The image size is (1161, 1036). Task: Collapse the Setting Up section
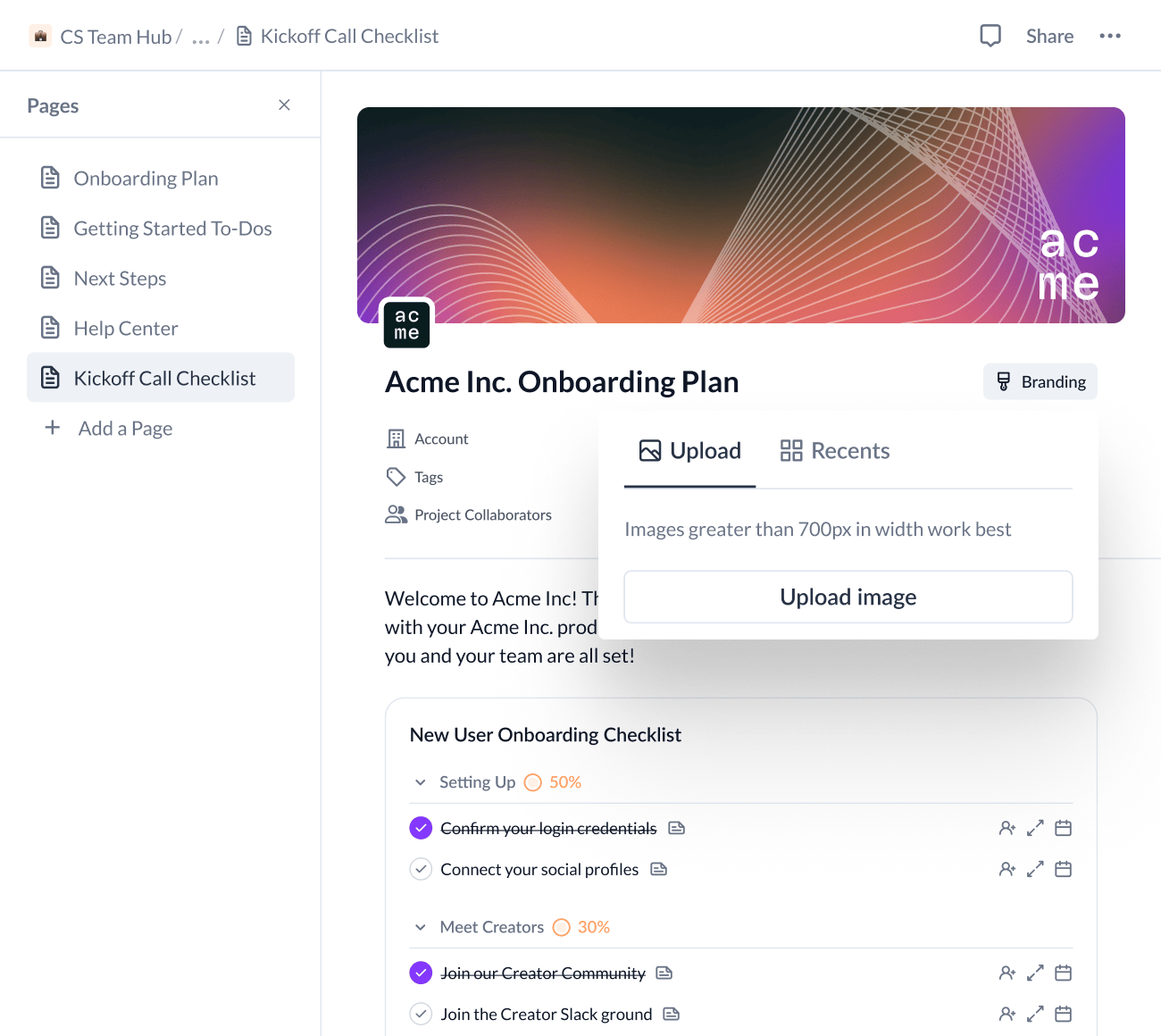(420, 781)
